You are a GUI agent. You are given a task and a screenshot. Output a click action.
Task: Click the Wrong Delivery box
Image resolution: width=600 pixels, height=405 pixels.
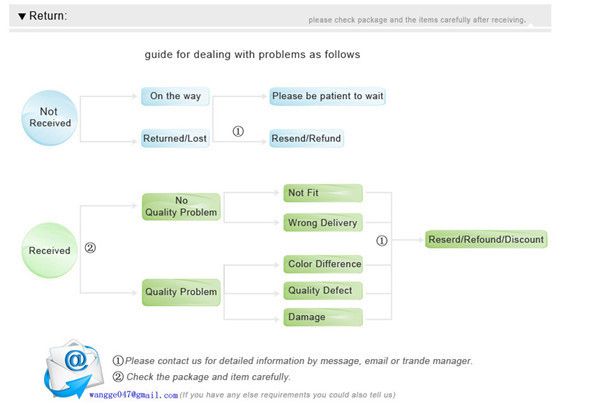click(323, 223)
